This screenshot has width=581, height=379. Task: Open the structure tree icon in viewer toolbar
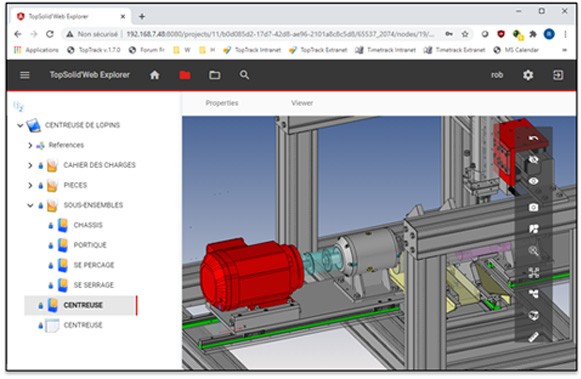[534, 294]
